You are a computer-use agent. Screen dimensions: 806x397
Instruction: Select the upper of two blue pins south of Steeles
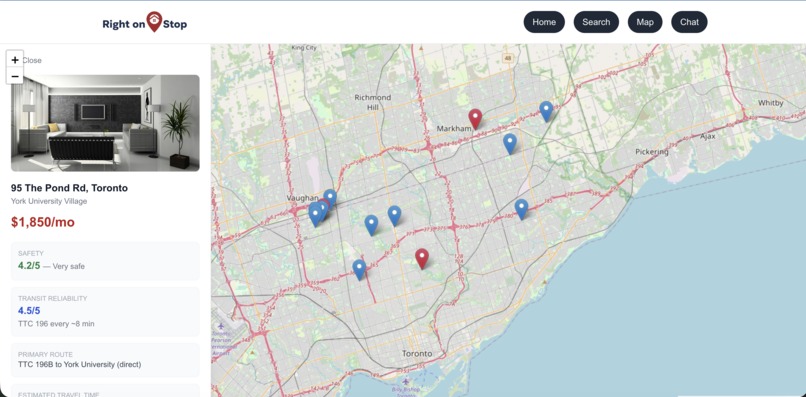[394, 215]
